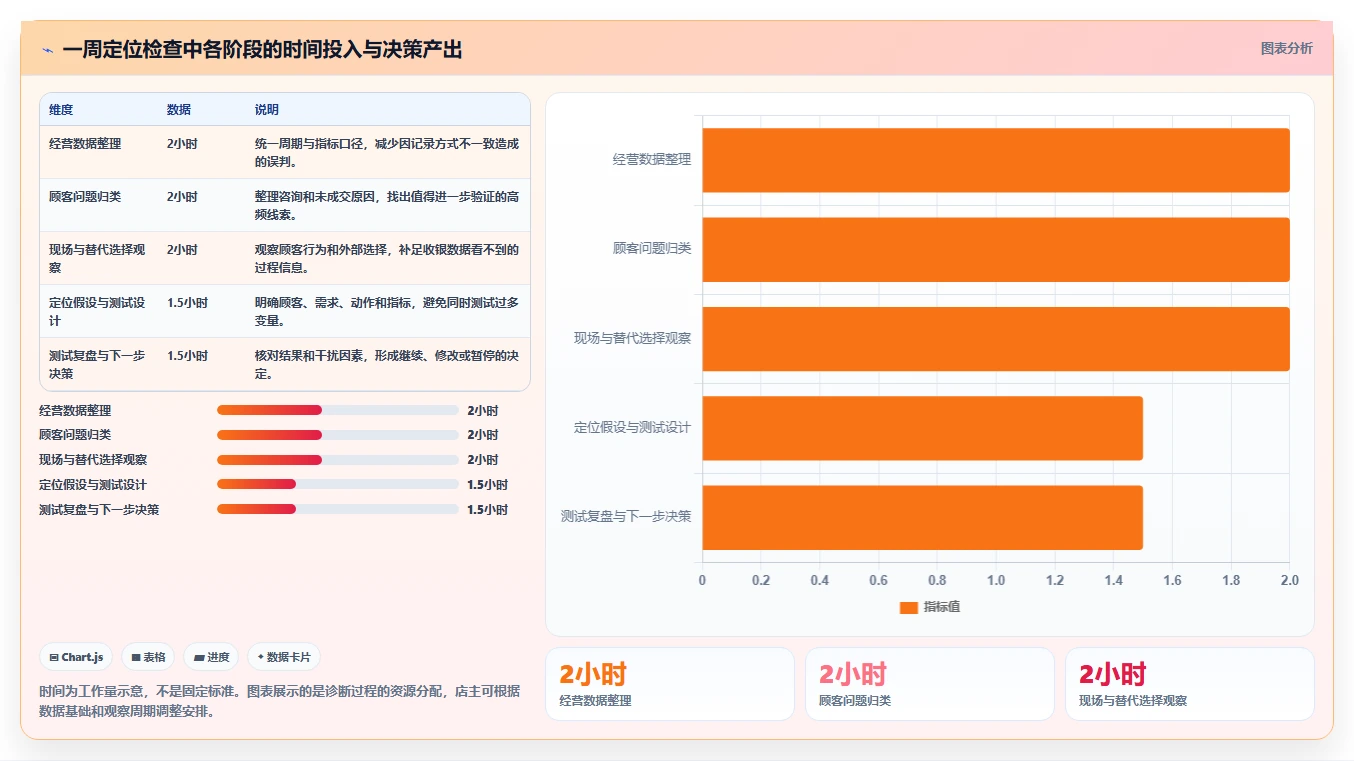Click the chart y-axis label 测试复盘与下一步决策

point(626,516)
